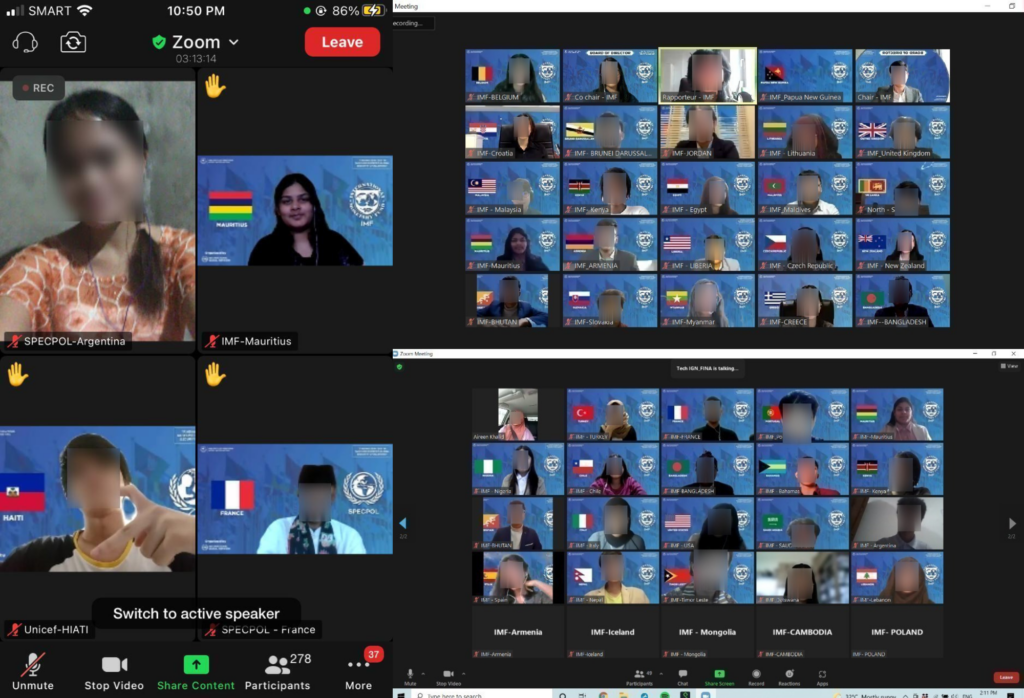
Task: Tap the Switch to active speaker banner
Action: tap(195, 613)
